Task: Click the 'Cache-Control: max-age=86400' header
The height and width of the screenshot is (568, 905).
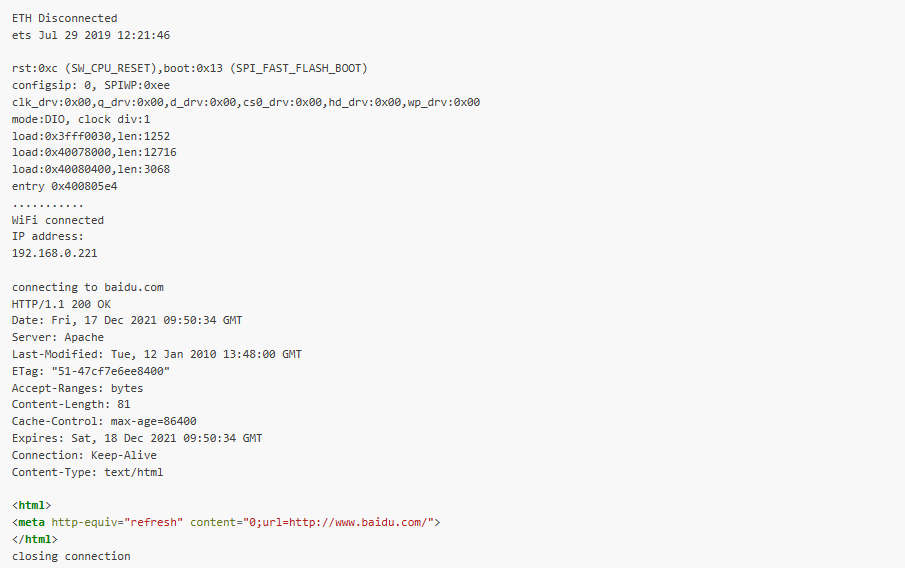Action: click(x=104, y=421)
